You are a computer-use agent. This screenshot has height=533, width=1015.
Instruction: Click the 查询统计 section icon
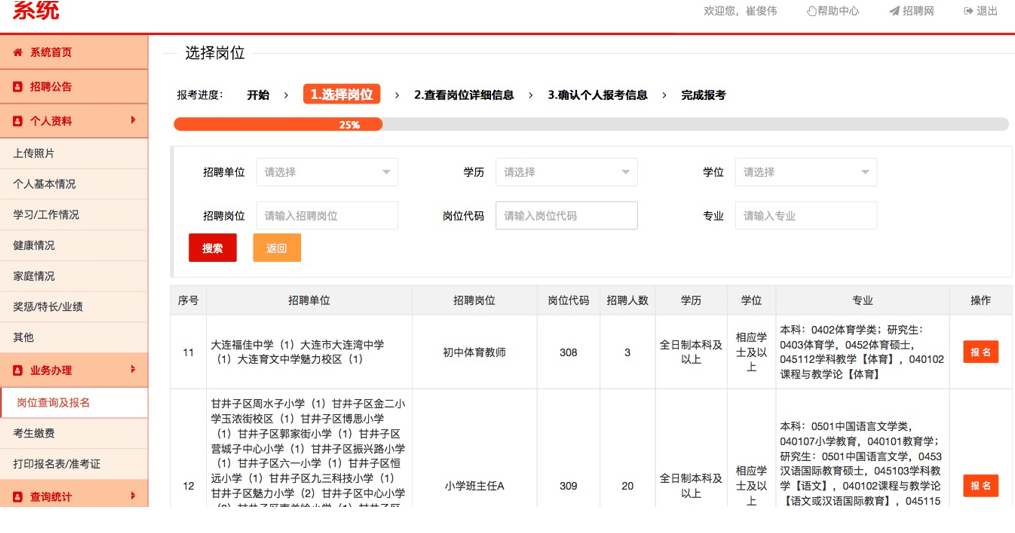17,497
